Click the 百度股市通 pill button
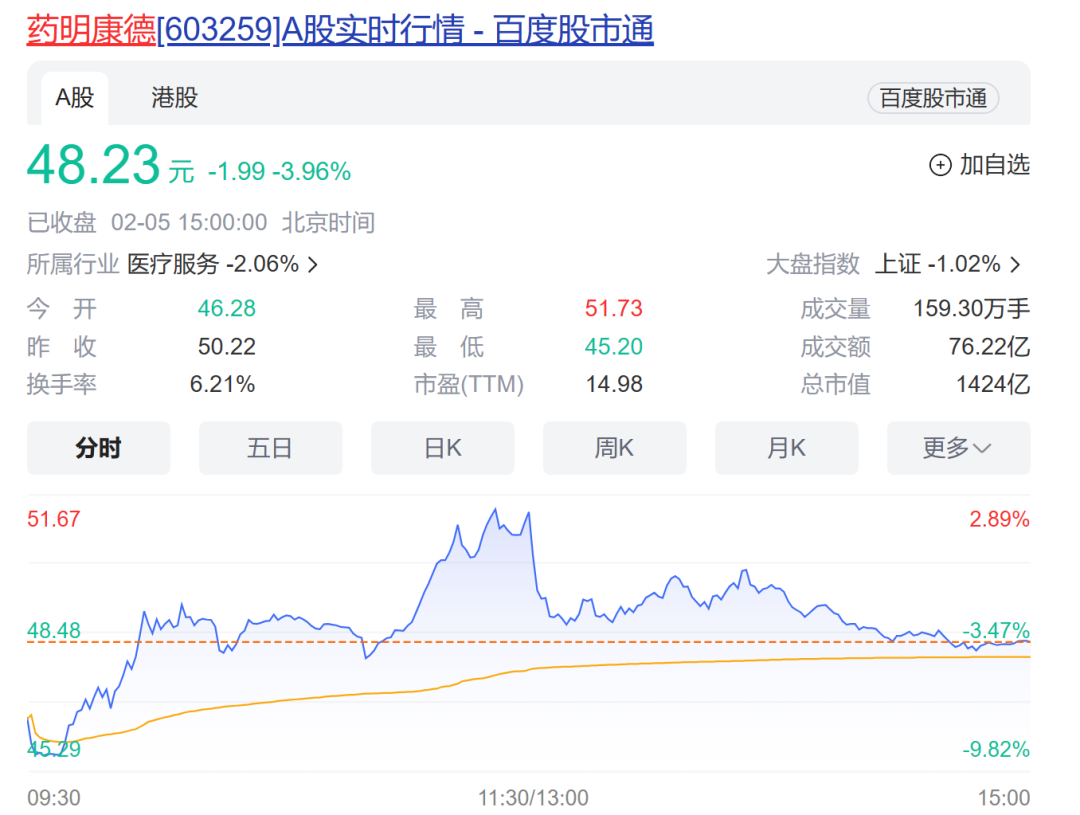Screen dimensions: 1080x815 tap(933, 98)
